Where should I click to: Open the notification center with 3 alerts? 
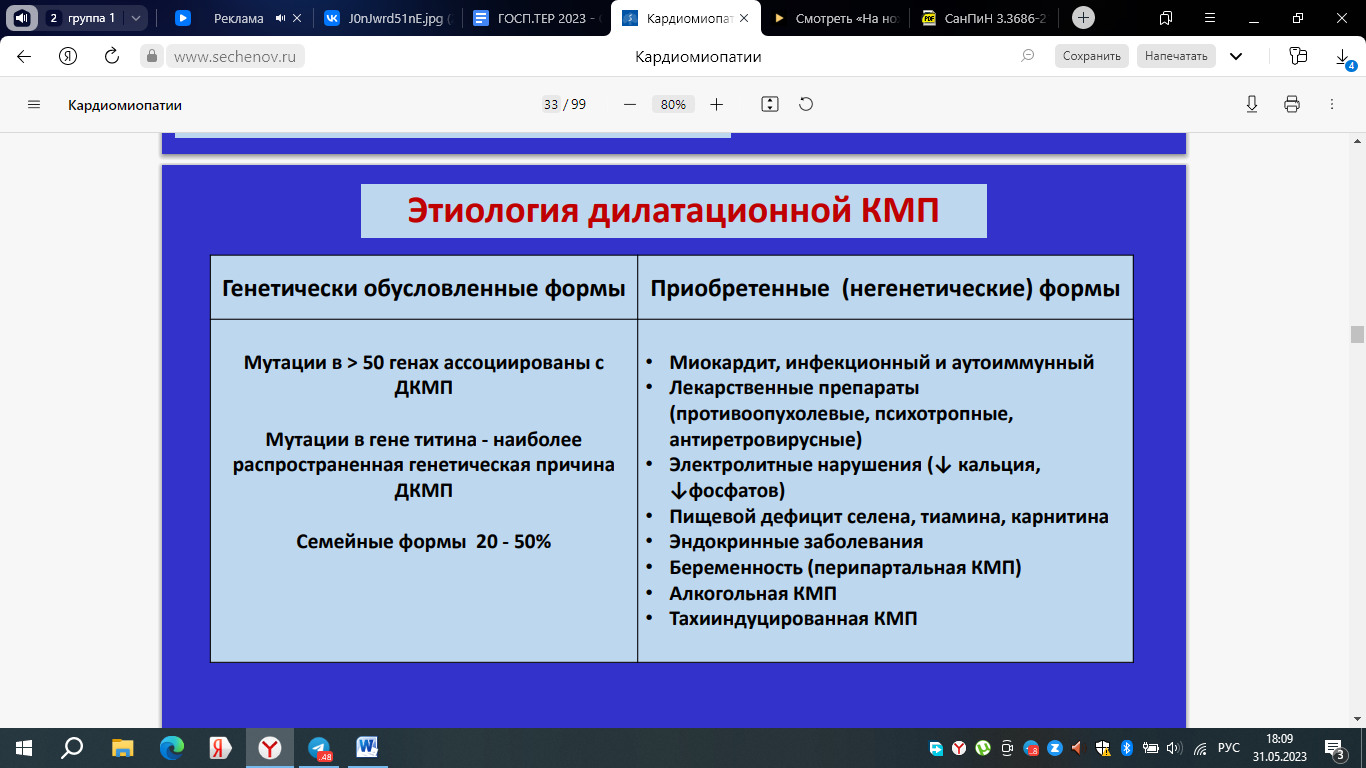pyautogui.click(x=1336, y=747)
